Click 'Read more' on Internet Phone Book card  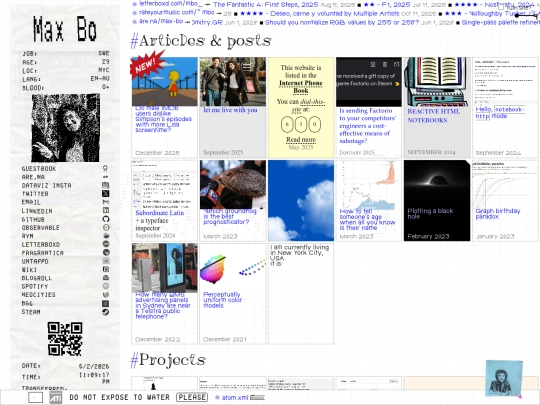pyautogui.click(x=301, y=139)
